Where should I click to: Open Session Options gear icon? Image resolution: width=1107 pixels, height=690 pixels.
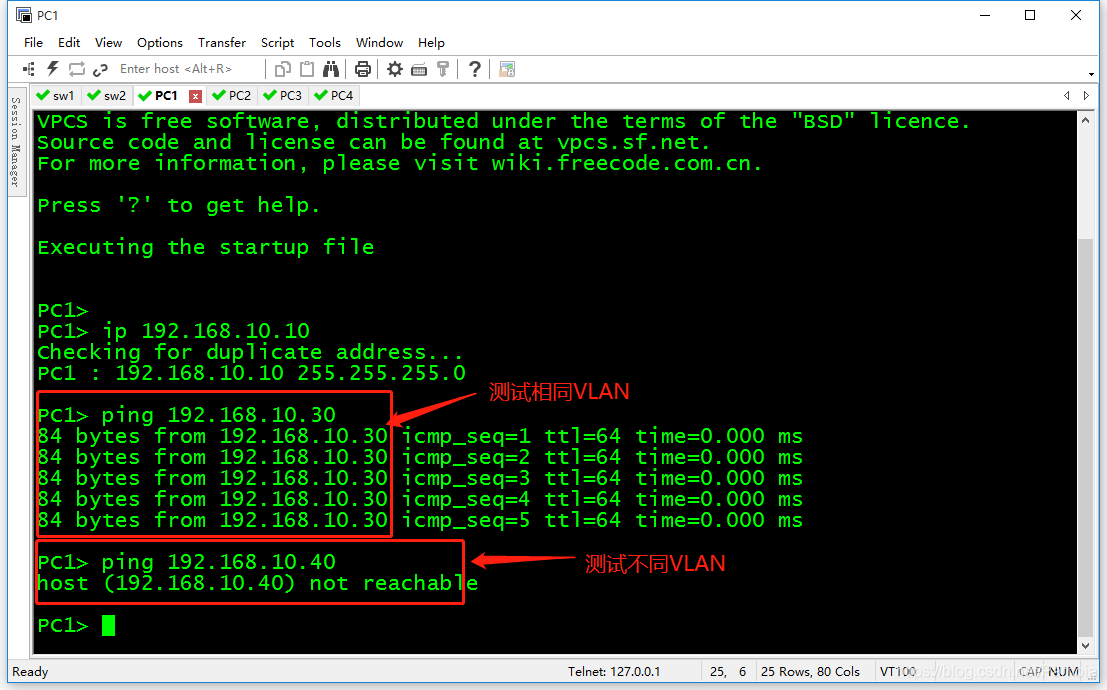(x=395, y=69)
